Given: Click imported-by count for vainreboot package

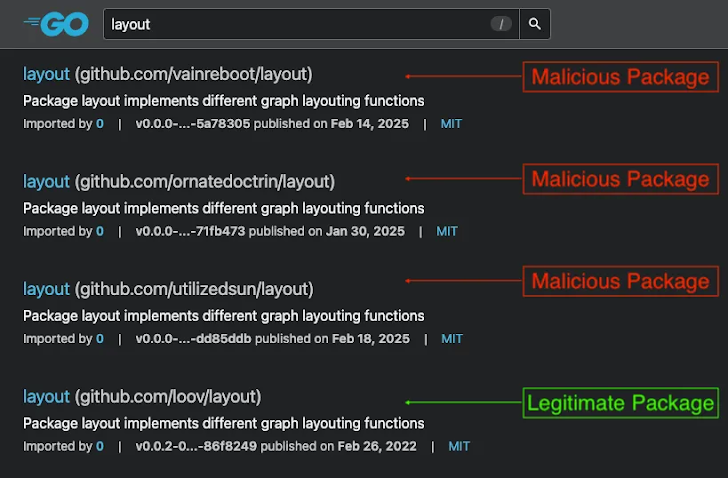Looking at the screenshot, I should coord(100,124).
